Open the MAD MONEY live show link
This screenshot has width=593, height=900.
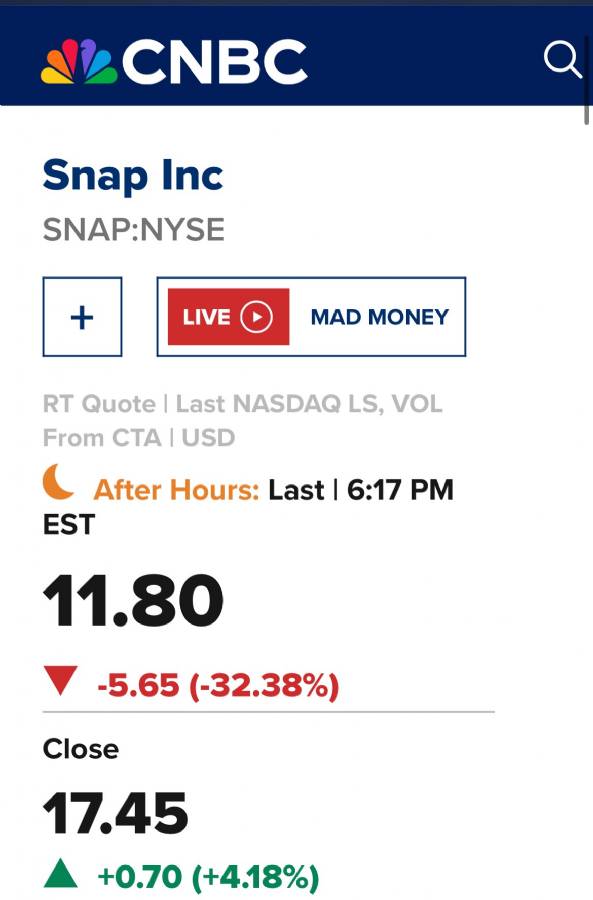[x=379, y=317]
